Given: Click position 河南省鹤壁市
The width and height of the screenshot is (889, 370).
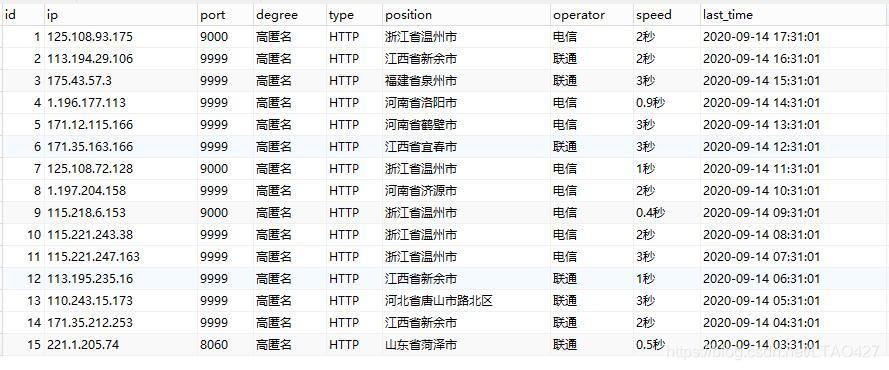Looking at the screenshot, I should [x=421, y=125].
